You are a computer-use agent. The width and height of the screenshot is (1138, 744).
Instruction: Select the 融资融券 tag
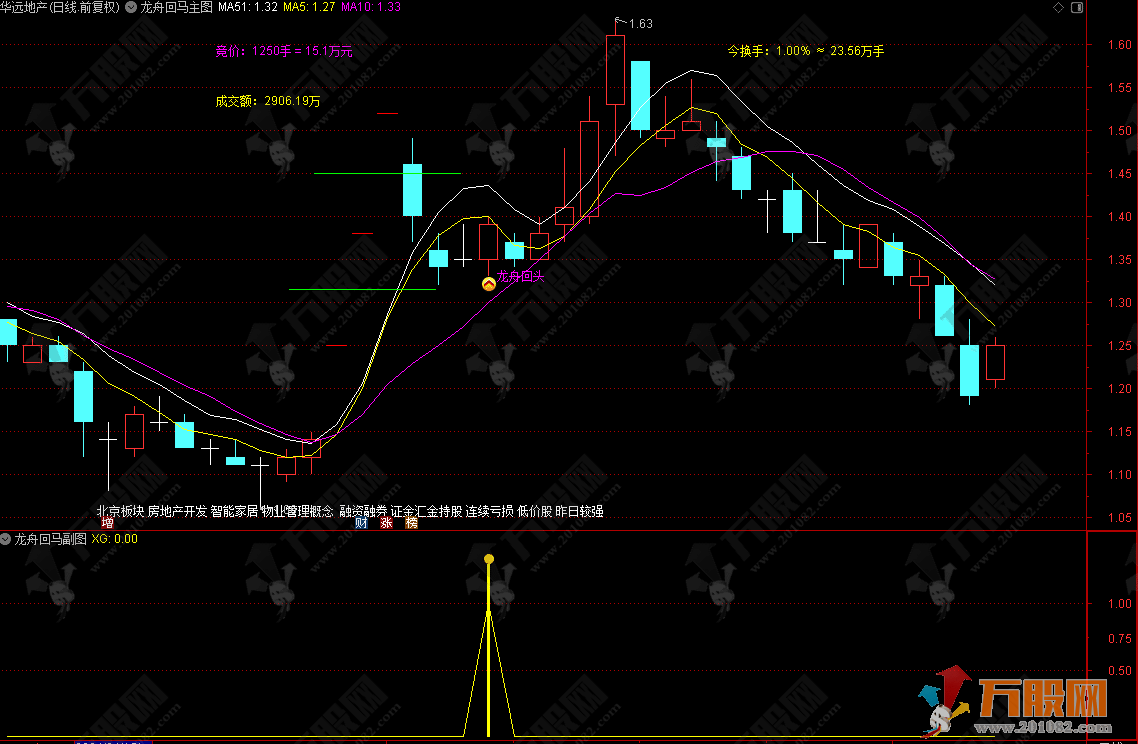[x=364, y=511]
